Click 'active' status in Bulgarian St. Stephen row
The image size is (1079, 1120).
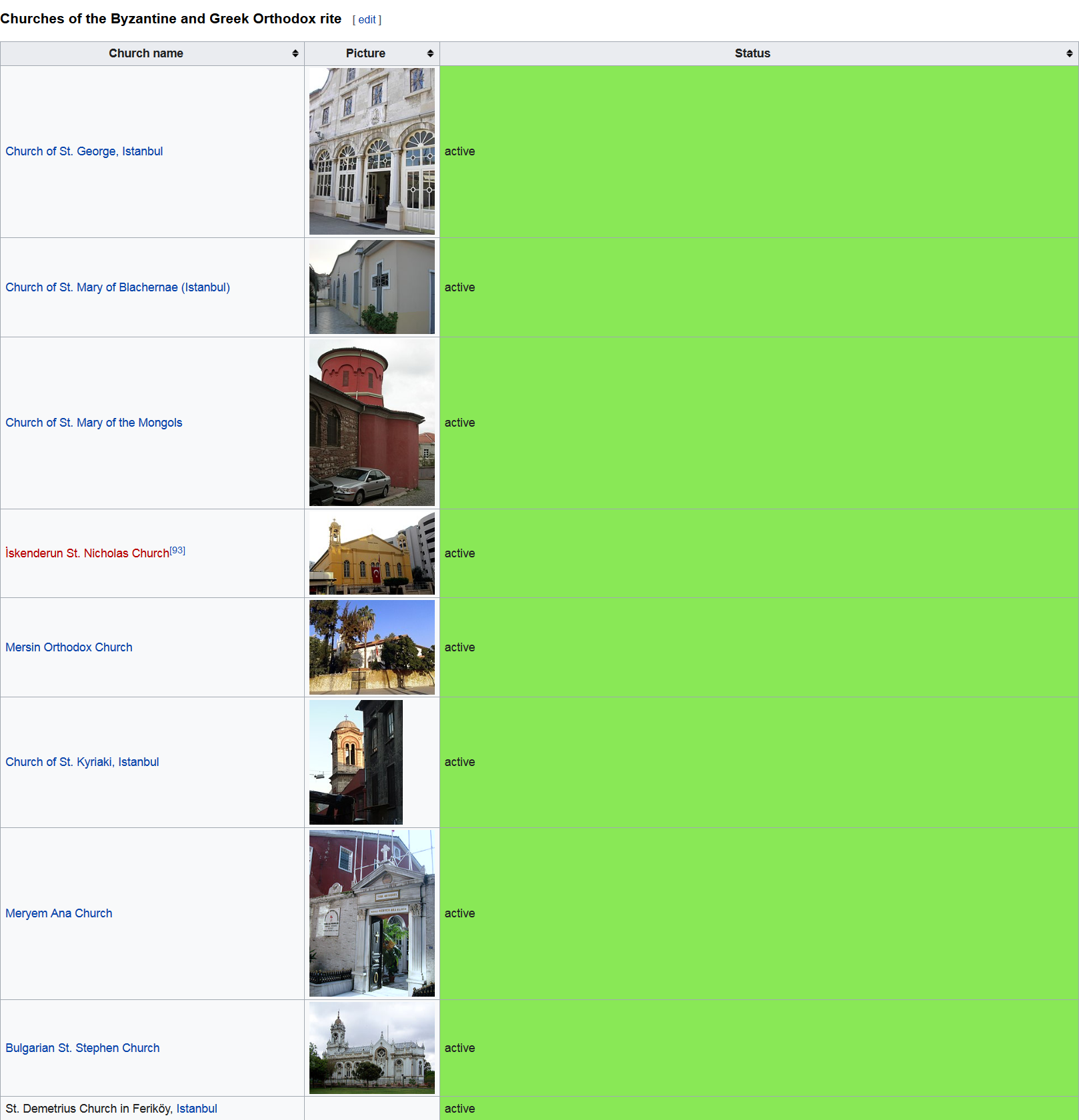pos(460,1048)
